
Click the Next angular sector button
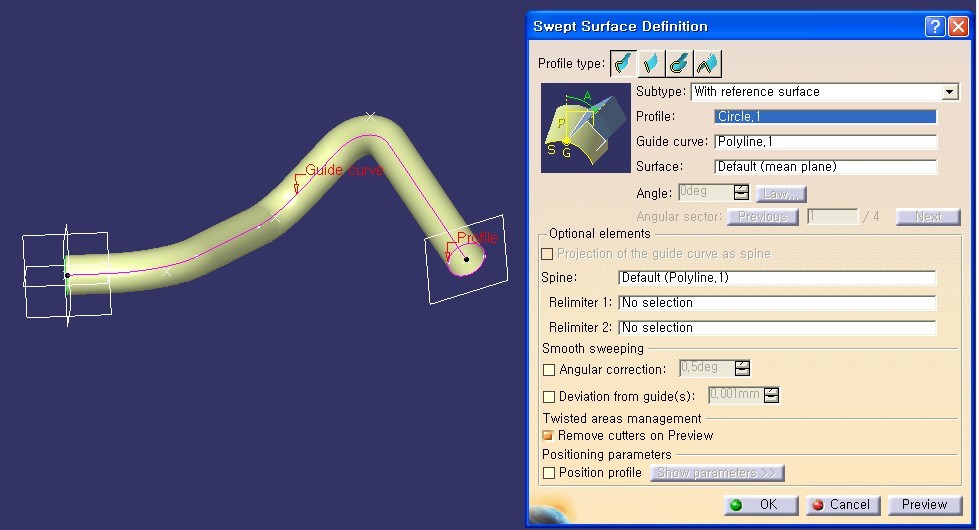pyautogui.click(x=928, y=217)
